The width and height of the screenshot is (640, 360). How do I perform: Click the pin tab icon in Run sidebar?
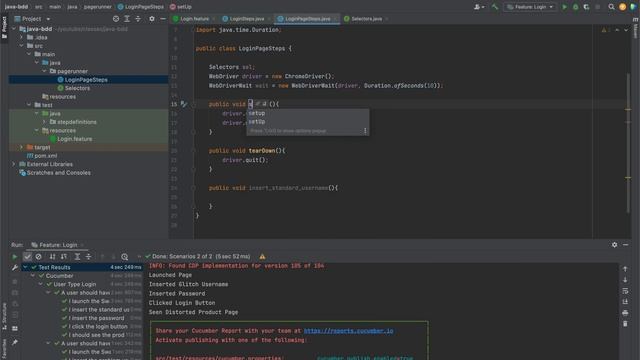tap(15, 342)
